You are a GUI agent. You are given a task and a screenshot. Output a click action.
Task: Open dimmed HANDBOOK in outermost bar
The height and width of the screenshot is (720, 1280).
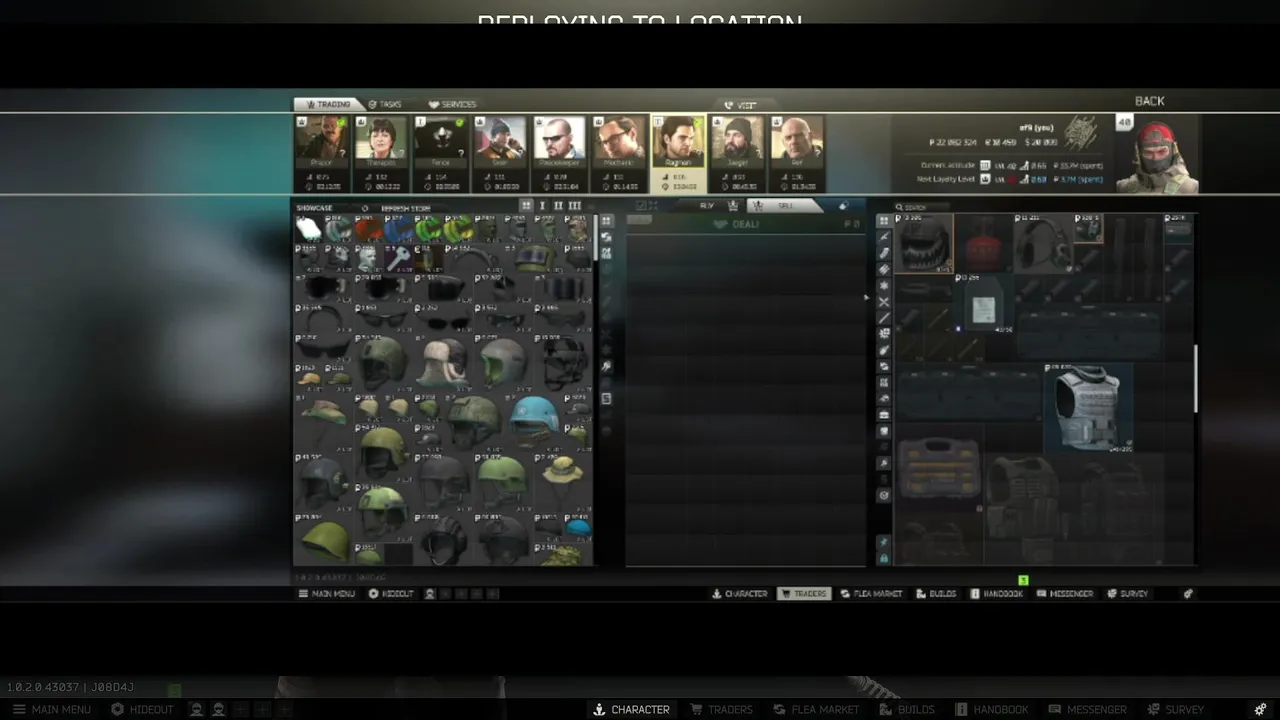point(991,709)
